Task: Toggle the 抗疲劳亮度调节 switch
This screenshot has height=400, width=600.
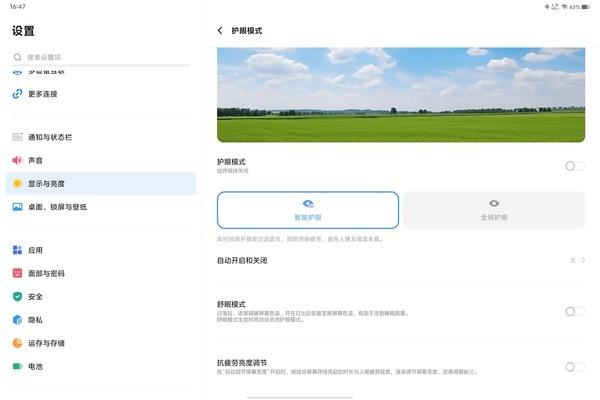Action: tap(575, 367)
